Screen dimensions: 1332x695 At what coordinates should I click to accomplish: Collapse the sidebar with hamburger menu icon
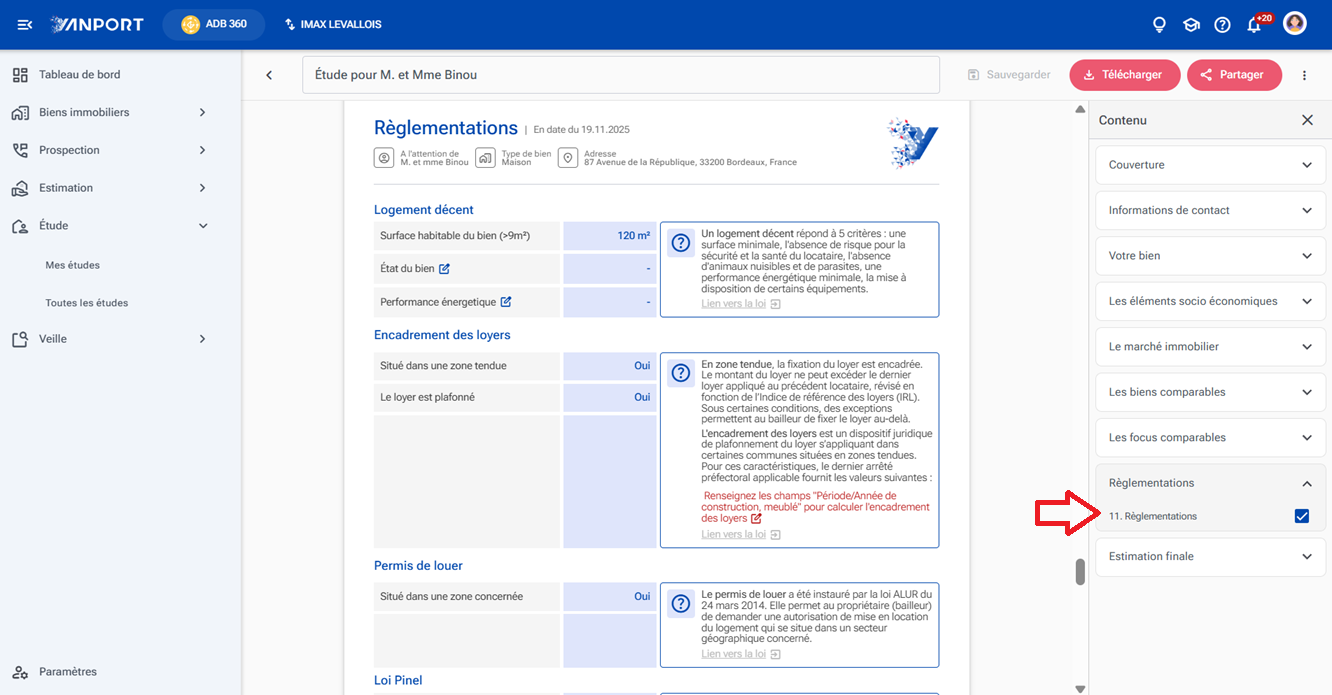coord(25,24)
